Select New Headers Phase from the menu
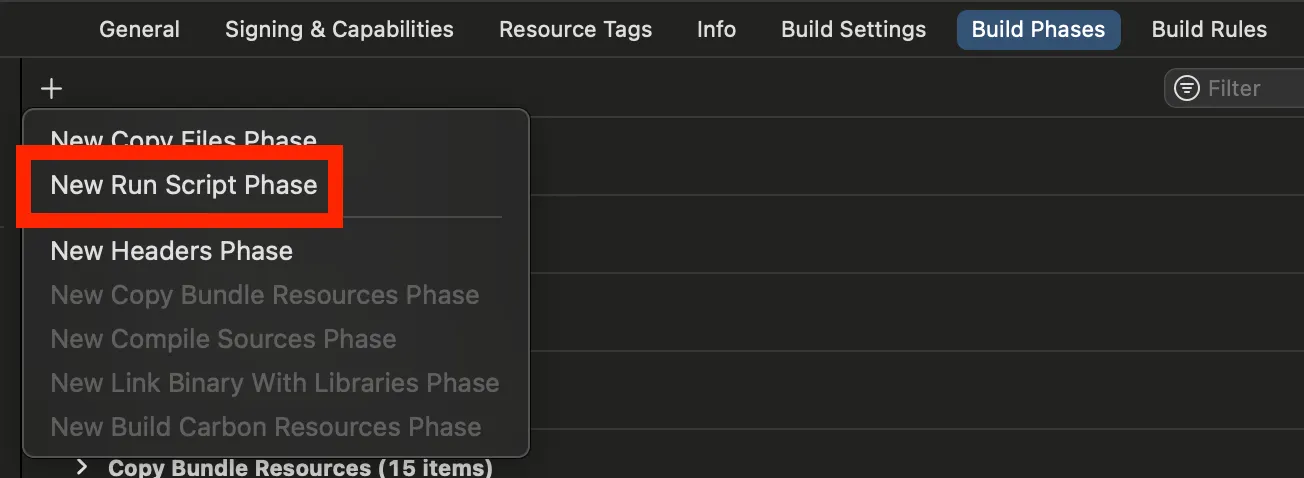The image size is (1304, 478). pyautogui.click(x=172, y=251)
